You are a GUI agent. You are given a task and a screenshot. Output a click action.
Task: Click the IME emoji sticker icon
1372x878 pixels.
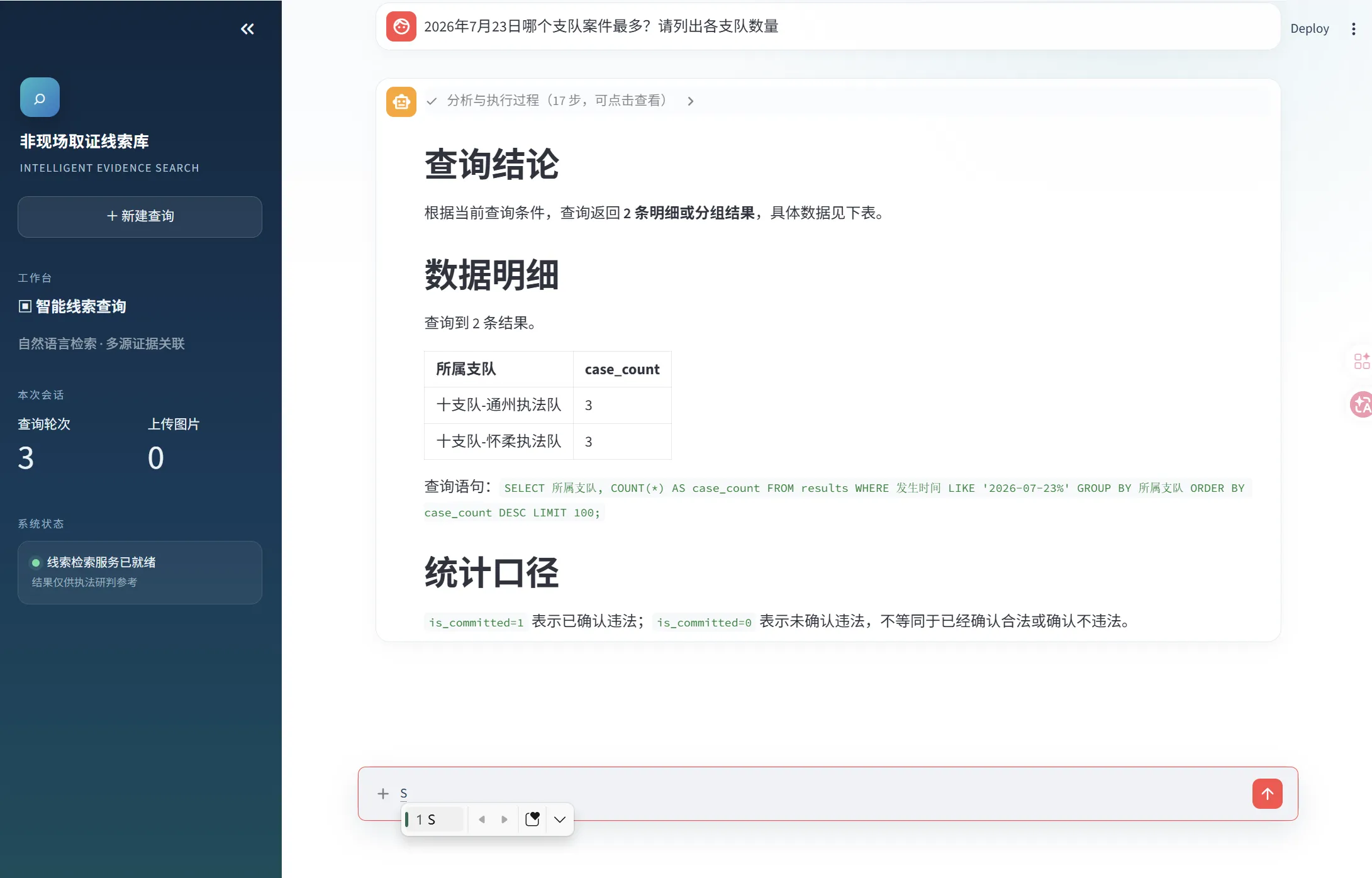tap(532, 820)
